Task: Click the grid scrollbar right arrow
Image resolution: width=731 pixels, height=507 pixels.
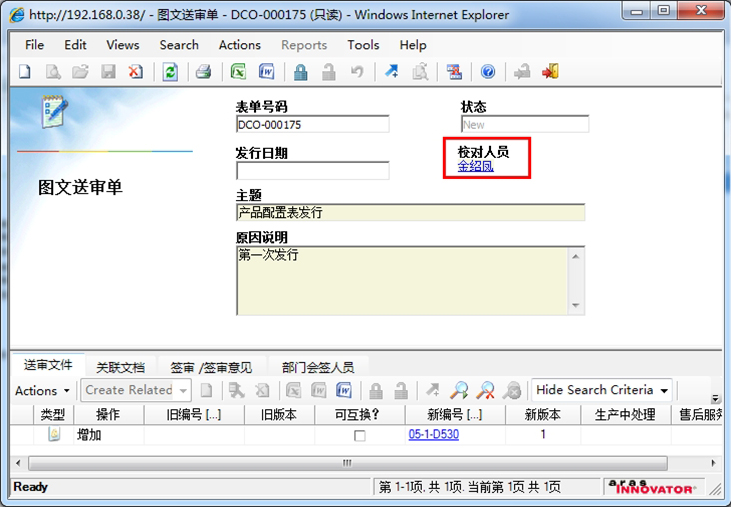Action: pyautogui.click(x=714, y=463)
